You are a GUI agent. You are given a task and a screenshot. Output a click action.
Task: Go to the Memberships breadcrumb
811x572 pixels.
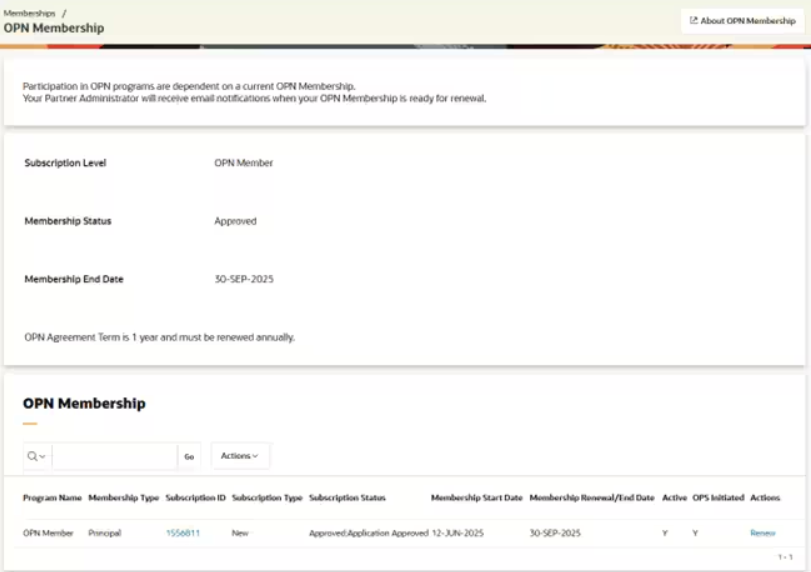29,13
